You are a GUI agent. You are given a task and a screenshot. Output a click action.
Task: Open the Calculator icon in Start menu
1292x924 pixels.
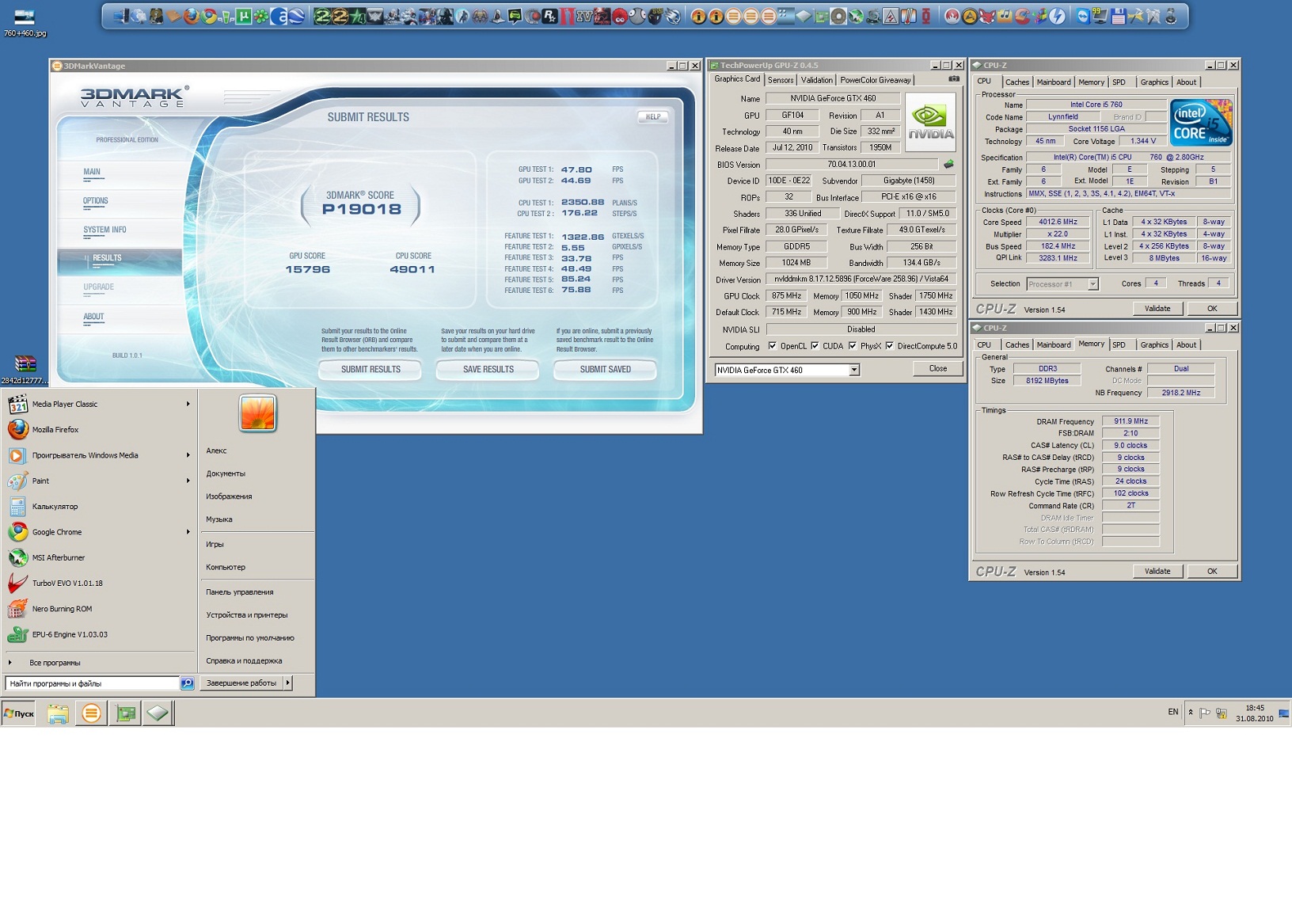click(x=17, y=506)
